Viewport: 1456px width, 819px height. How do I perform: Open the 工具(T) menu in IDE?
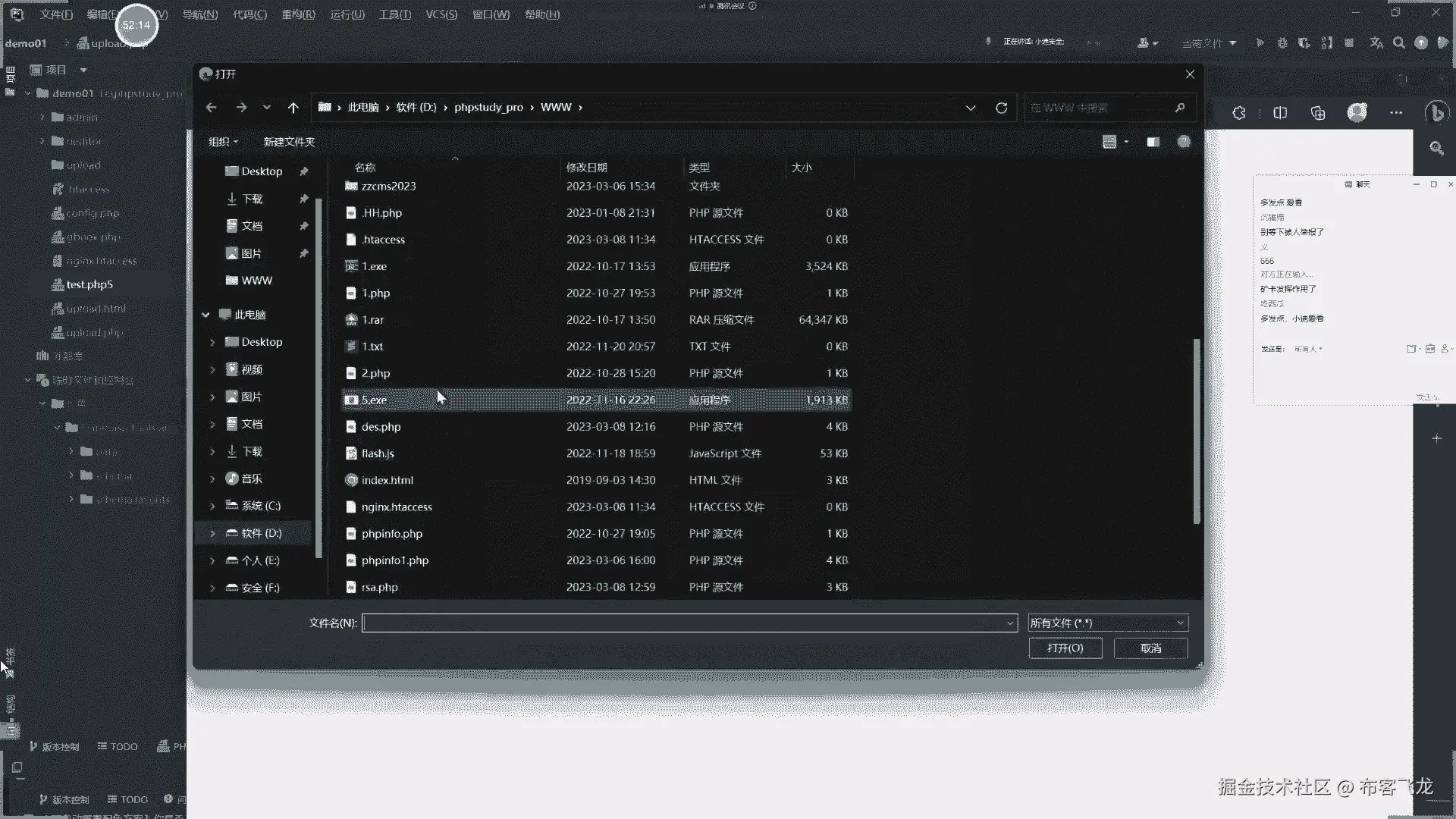coord(394,14)
